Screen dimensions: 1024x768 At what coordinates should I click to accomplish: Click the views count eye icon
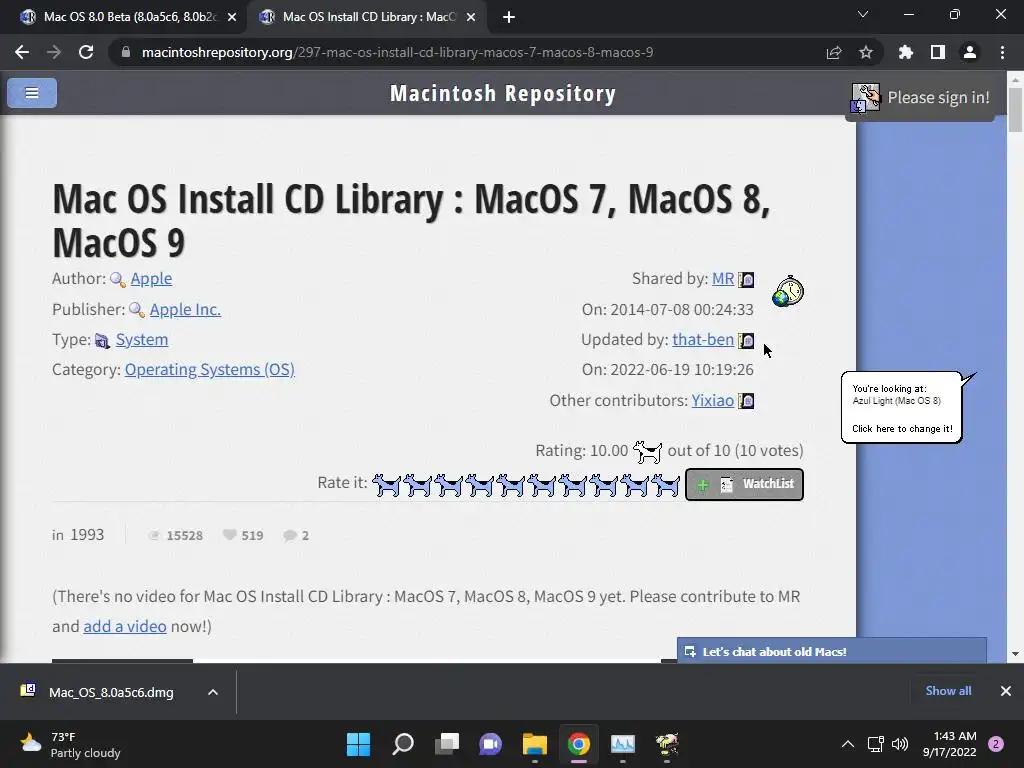pyautogui.click(x=154, y=536)
